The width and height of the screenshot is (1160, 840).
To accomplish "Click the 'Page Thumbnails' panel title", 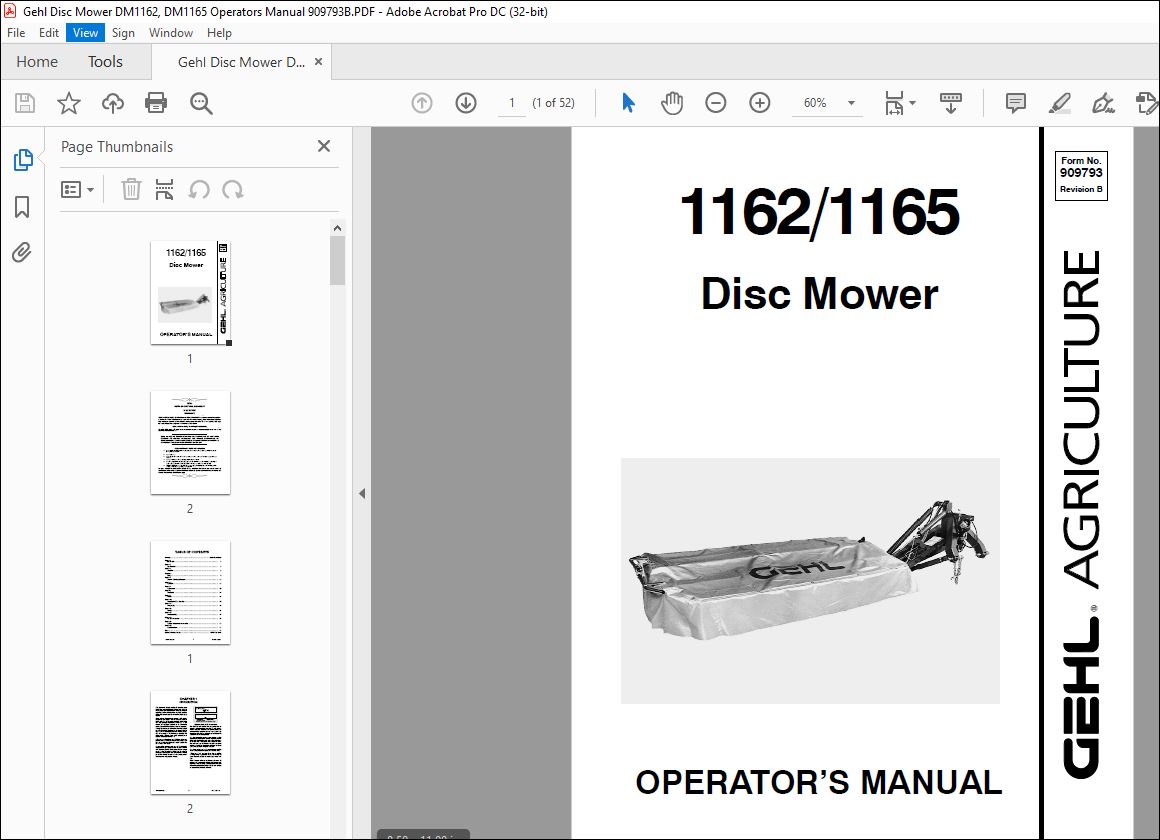I will (117, 147).
